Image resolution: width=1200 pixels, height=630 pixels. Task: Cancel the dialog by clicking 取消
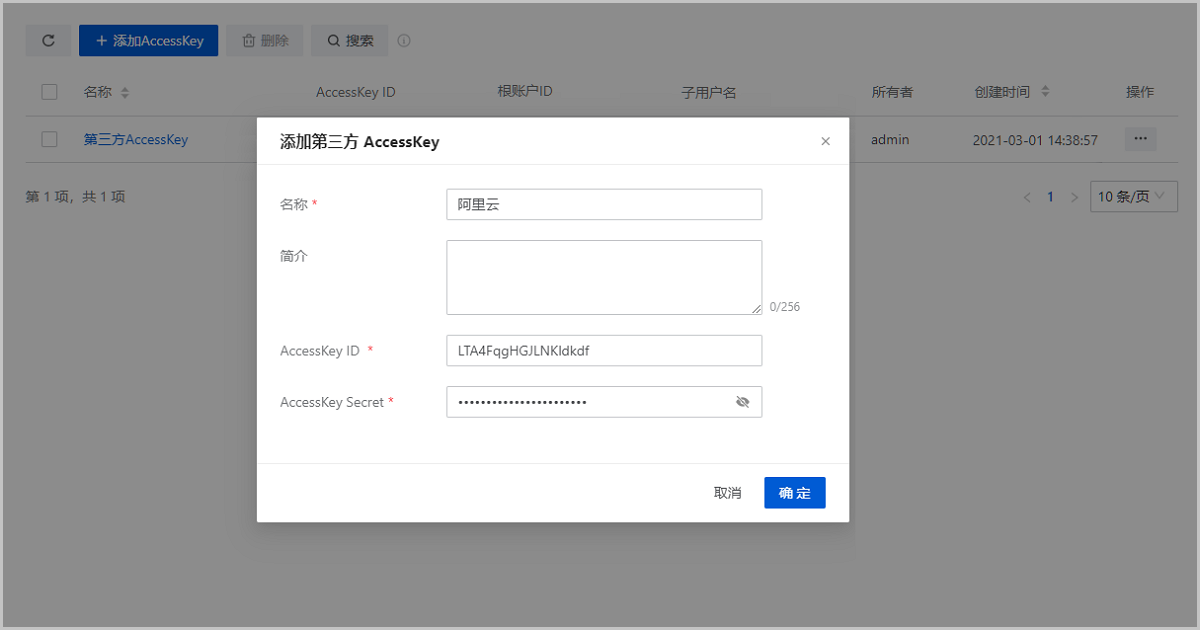pyautogui.click(x=727, y=492)
